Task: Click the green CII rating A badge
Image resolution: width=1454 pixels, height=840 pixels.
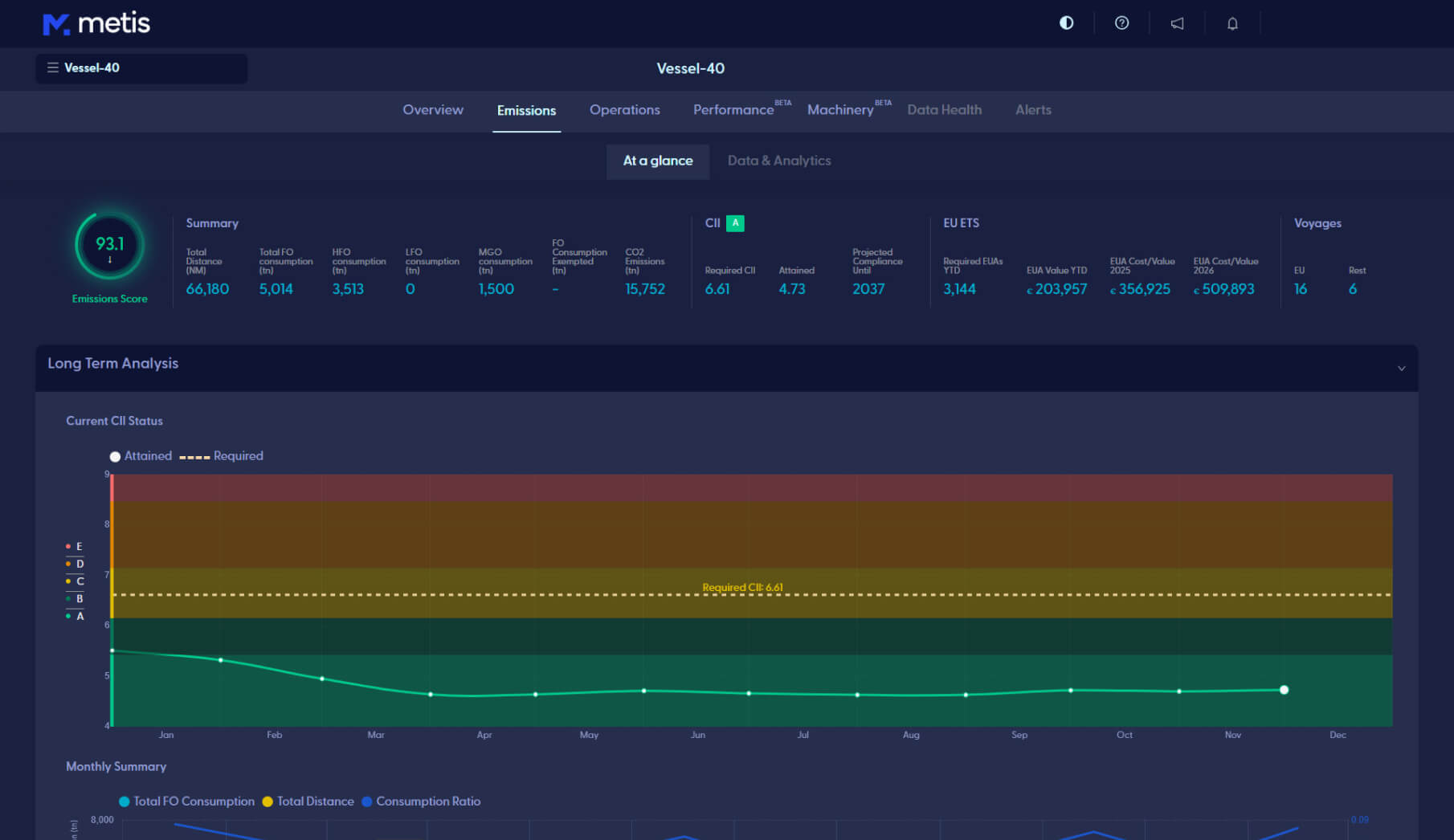Action: coord(734,223)
